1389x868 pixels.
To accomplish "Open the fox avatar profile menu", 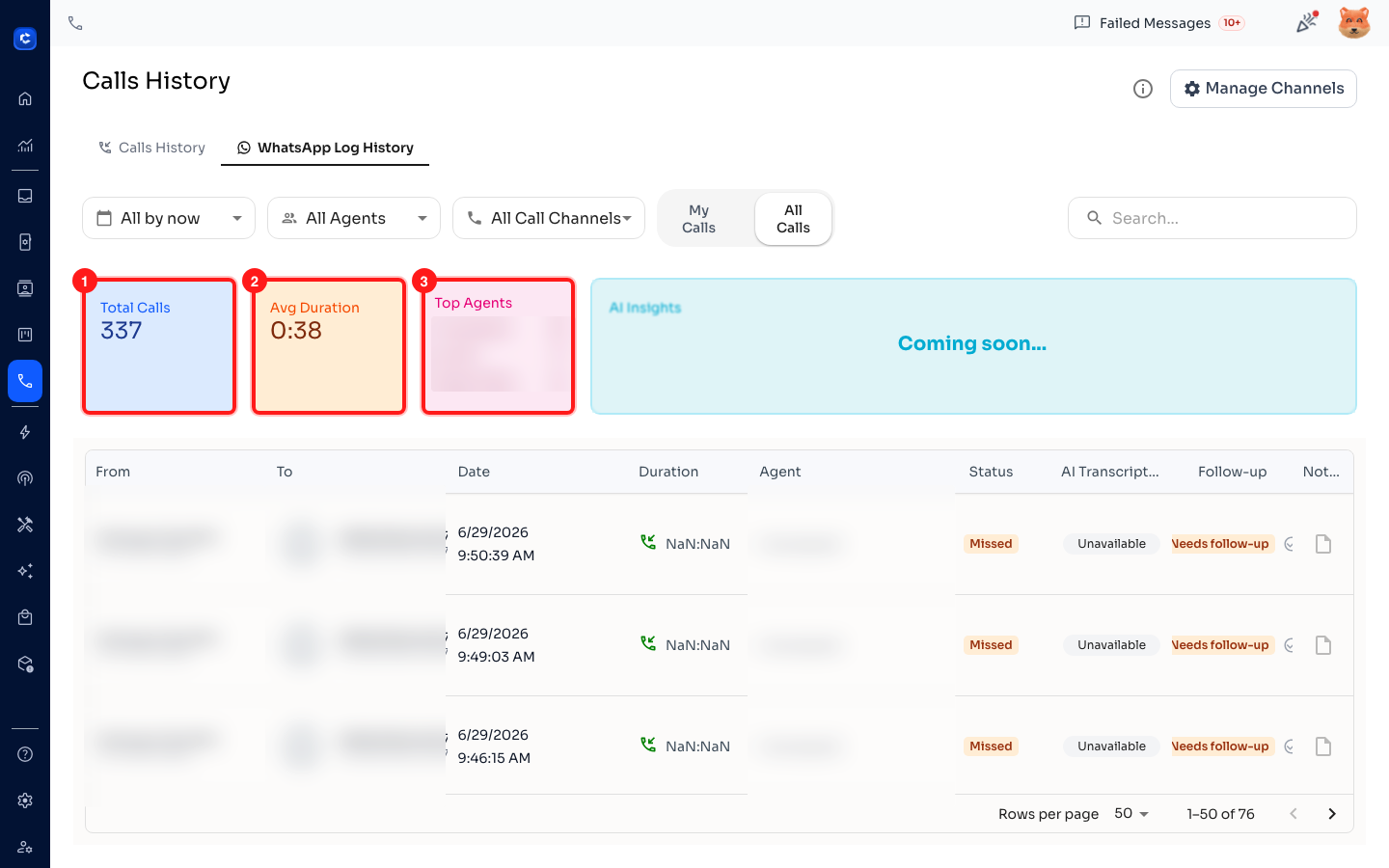I will pyautogui.click(x=1354, y=22).
